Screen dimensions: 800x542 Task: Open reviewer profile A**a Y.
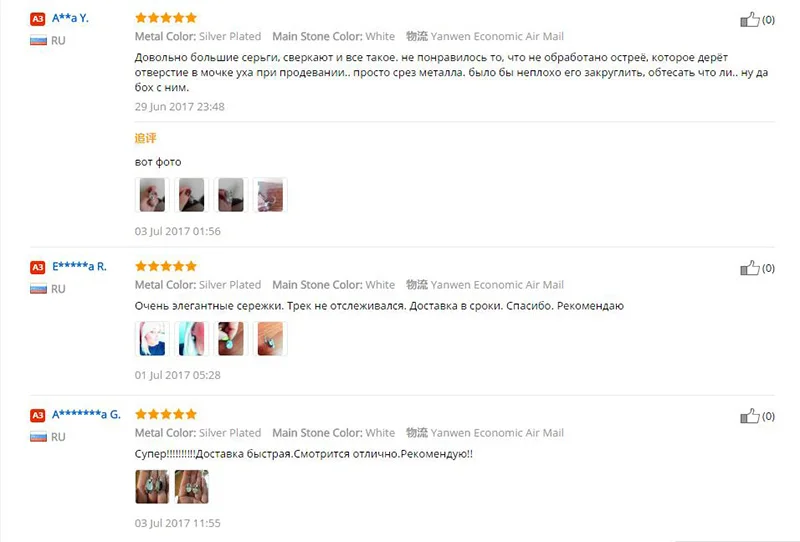(x=70, y=18)
